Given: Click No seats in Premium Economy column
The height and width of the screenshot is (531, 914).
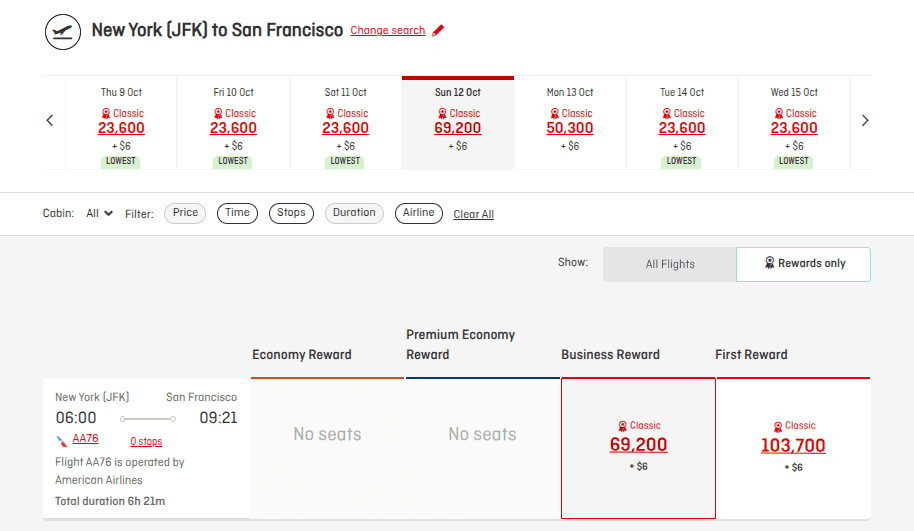Looking at the screenshot, I should pos(482,434).
